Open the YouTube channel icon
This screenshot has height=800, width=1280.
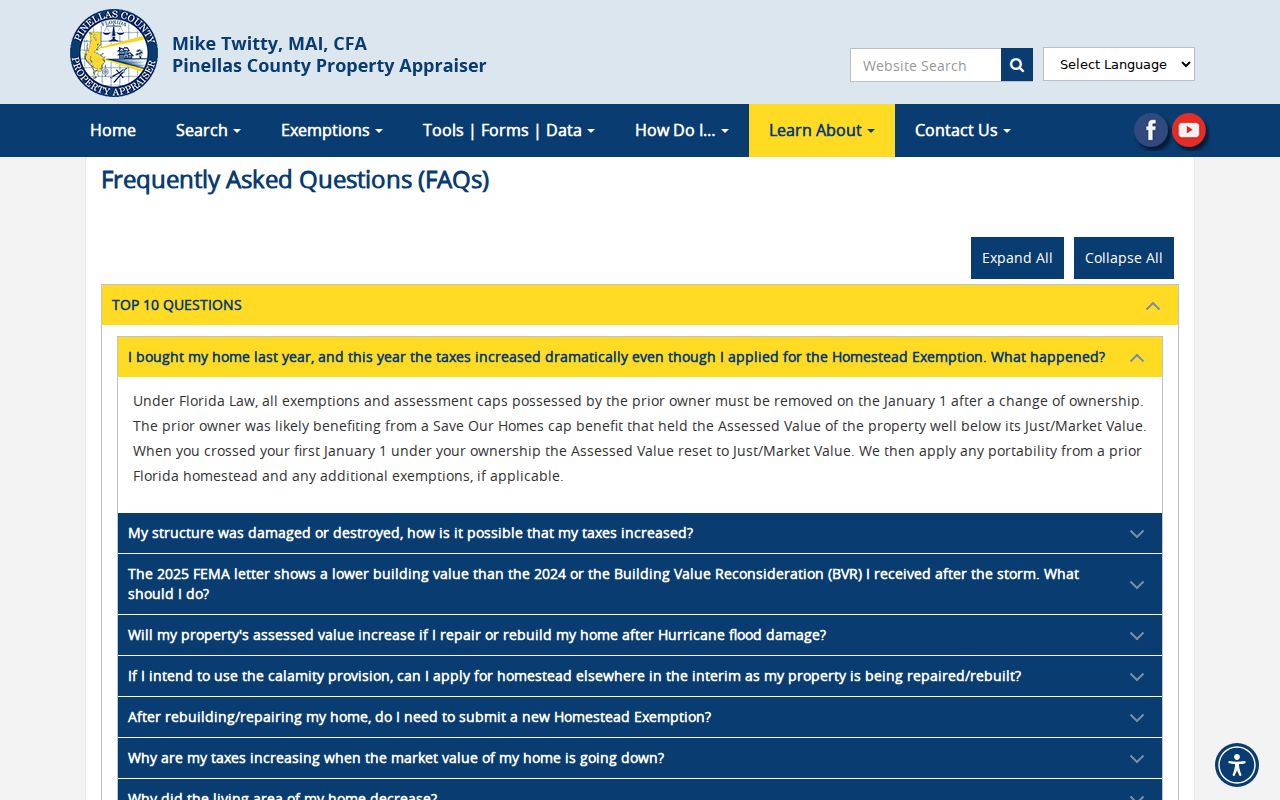point(1188,130)
